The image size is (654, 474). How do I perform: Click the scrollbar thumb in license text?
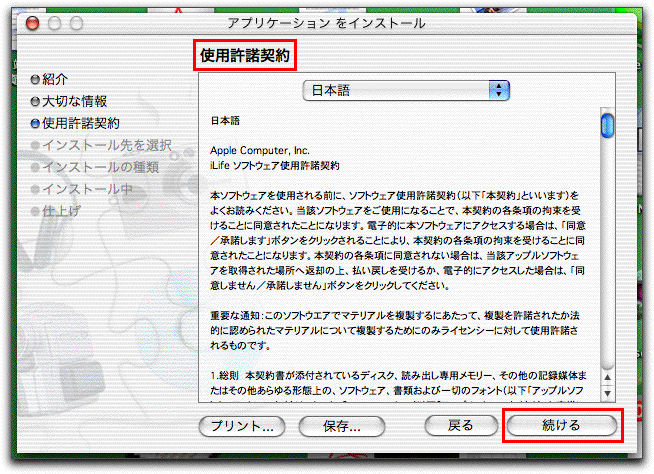607,125
